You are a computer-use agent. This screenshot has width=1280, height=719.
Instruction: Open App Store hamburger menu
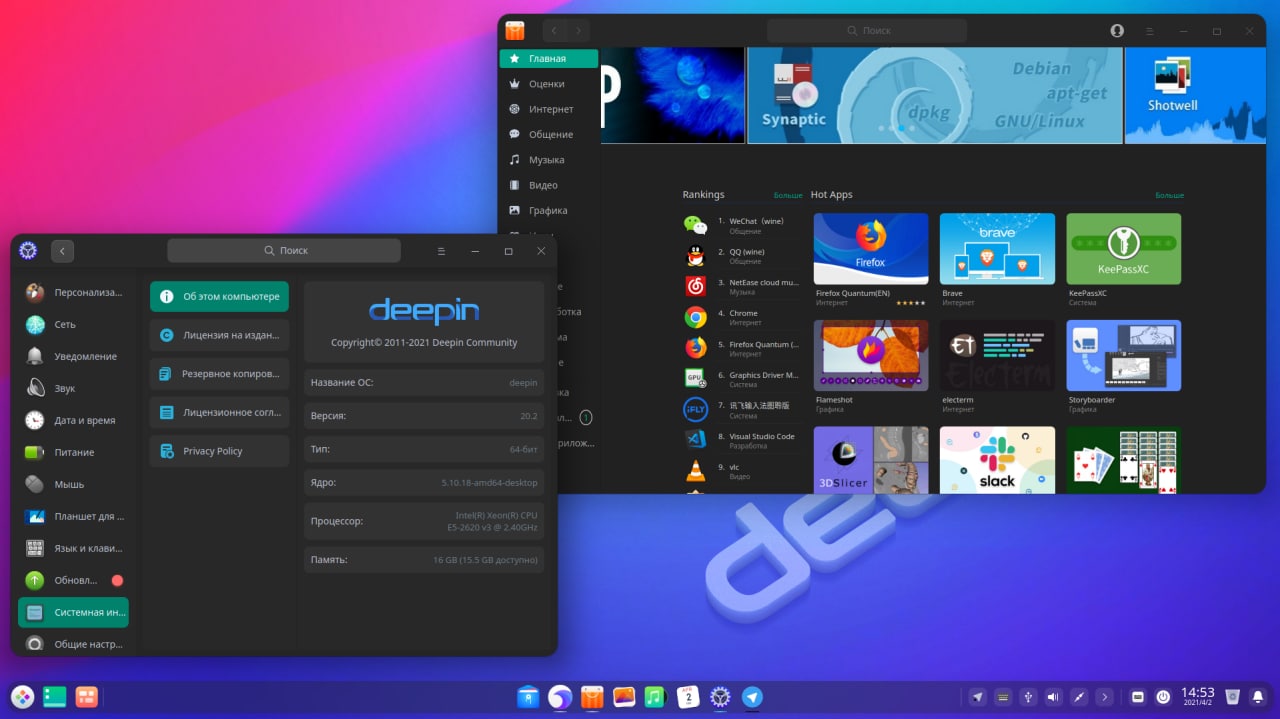(x=1151, y=31)
